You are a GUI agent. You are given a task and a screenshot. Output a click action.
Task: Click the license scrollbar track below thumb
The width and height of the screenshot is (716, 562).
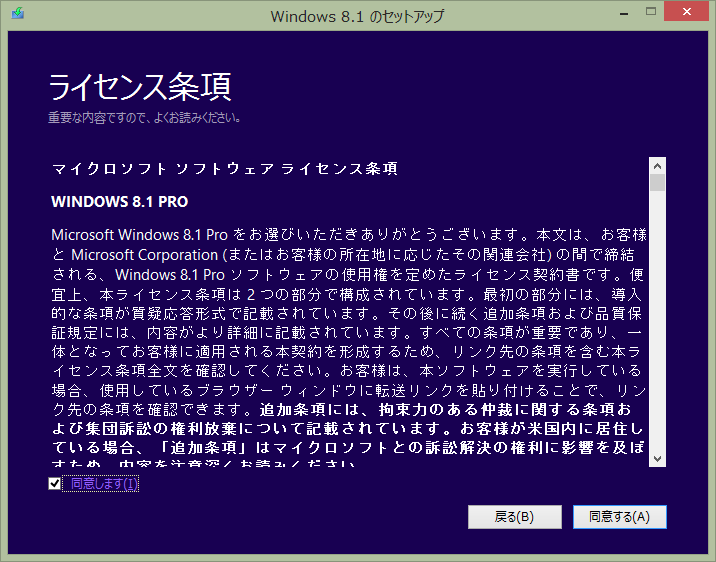(x=658, y=320)
